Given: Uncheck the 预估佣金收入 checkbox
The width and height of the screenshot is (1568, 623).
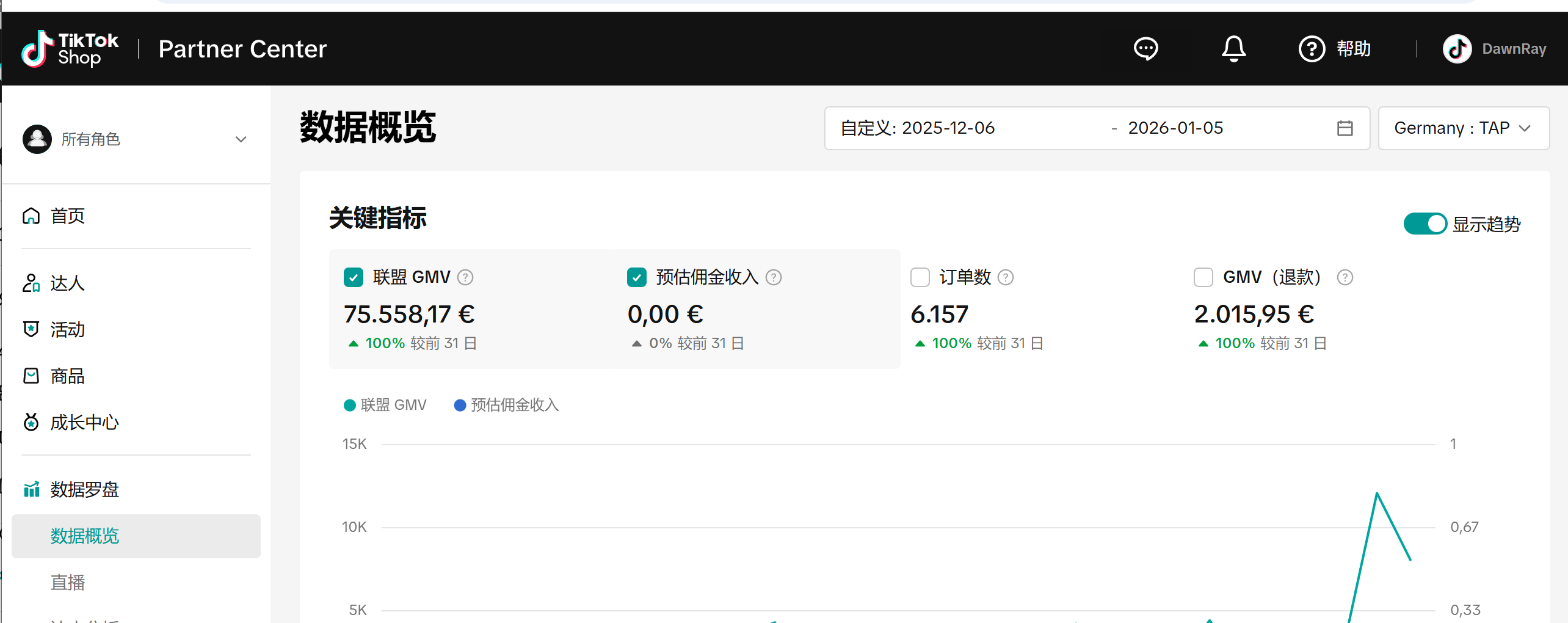Looking at the screenshot, I should [x=637, y=277].
